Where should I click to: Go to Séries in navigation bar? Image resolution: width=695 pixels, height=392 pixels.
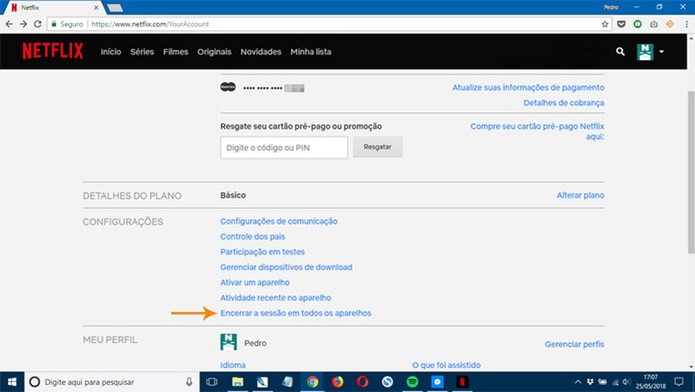(142, 52)
